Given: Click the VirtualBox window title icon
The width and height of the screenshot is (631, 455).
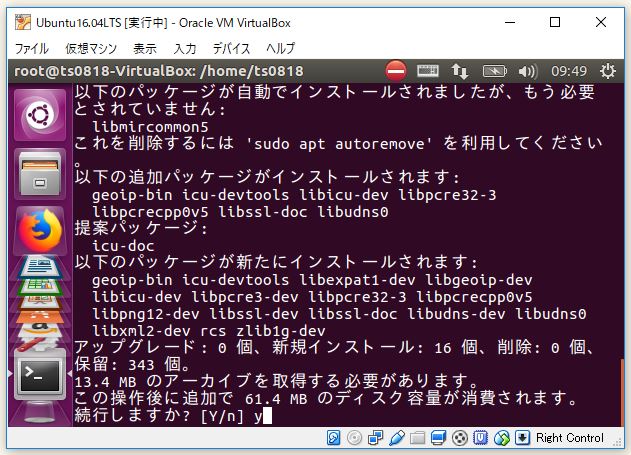Looking at the screenshot, I should (23, 22).
